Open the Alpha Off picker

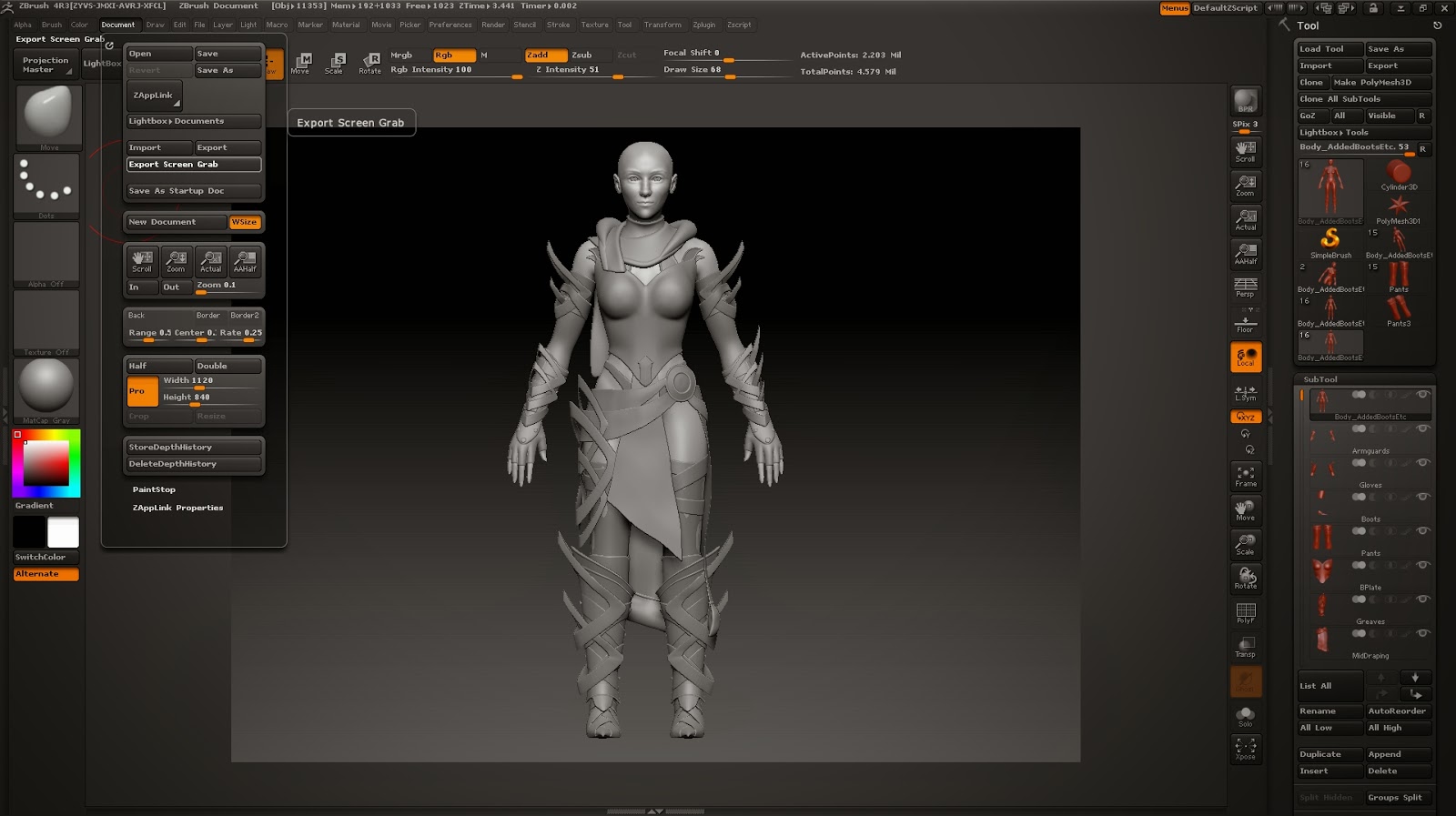(x=46, y=256)
